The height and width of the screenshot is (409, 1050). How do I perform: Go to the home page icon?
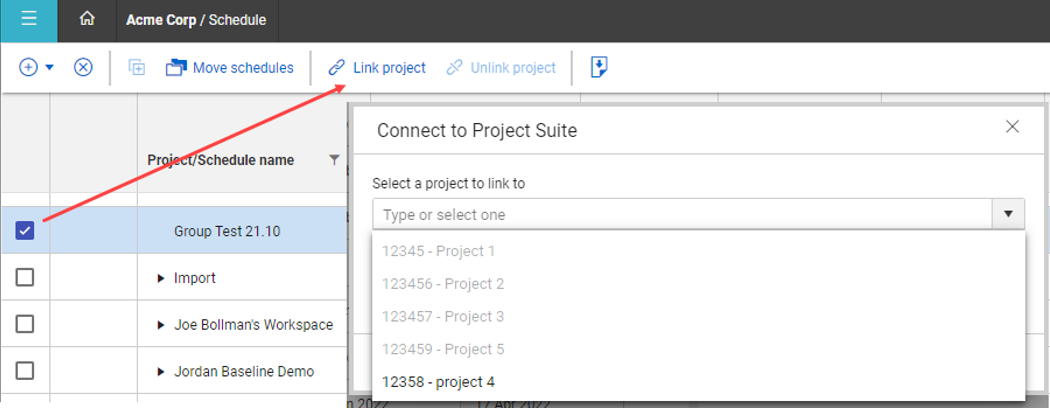point(87,20)
